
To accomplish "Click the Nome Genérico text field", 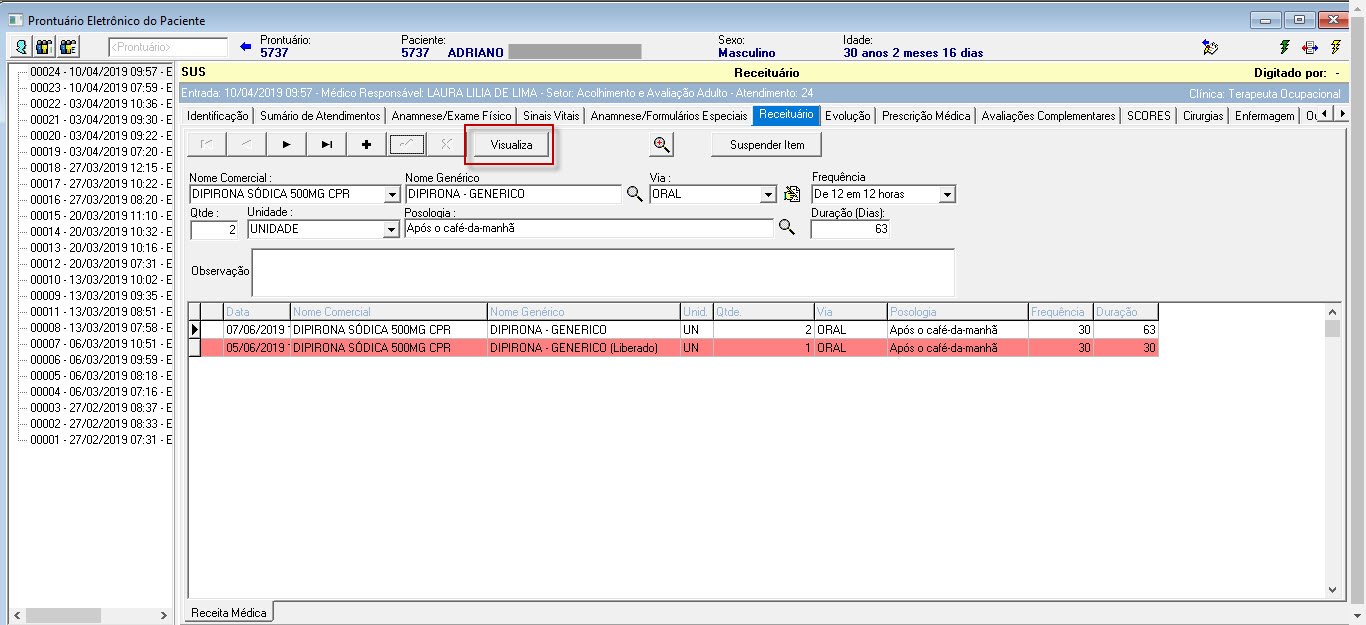I will pos(514,194).
